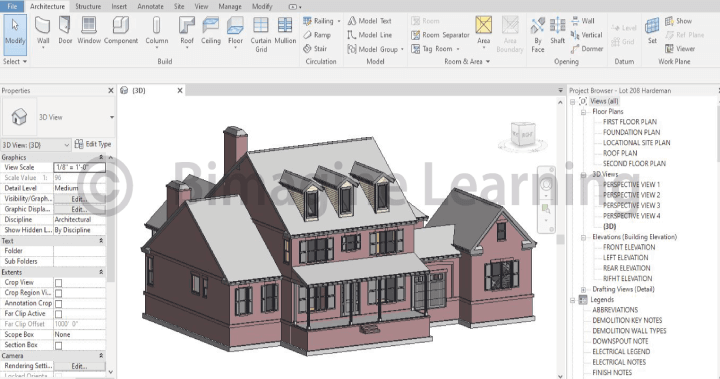
Task: Switch to the Structure ribbon tab
Action: 88,6
